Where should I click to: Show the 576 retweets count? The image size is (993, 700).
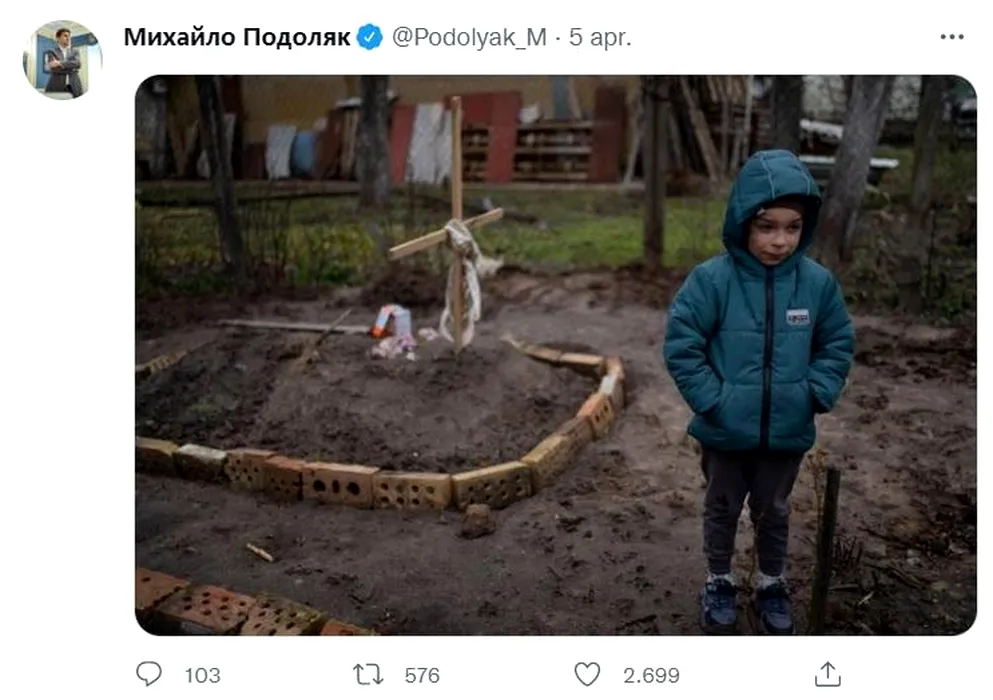[x=422, y=675]
